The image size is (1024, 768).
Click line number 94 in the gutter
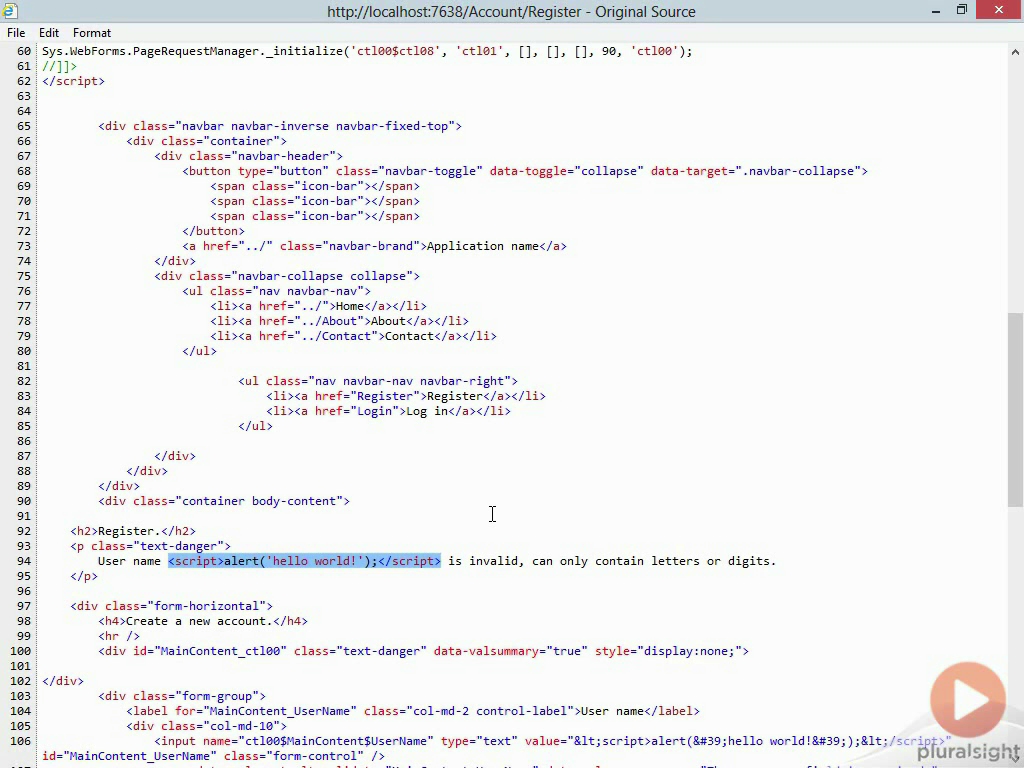[x=24, y=561]
